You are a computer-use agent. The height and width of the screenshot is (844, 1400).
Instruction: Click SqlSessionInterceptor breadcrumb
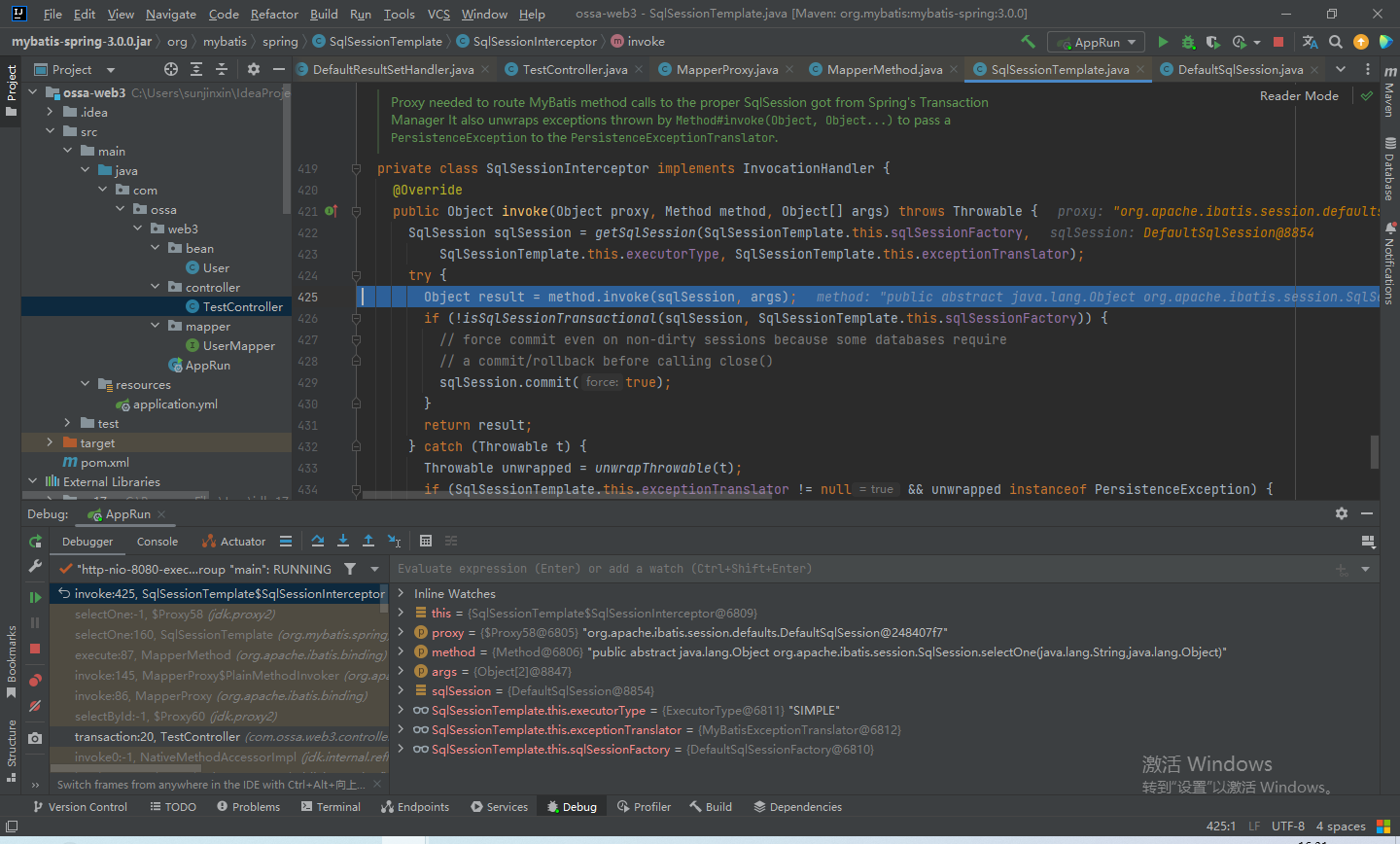click(x=535, y=42)
